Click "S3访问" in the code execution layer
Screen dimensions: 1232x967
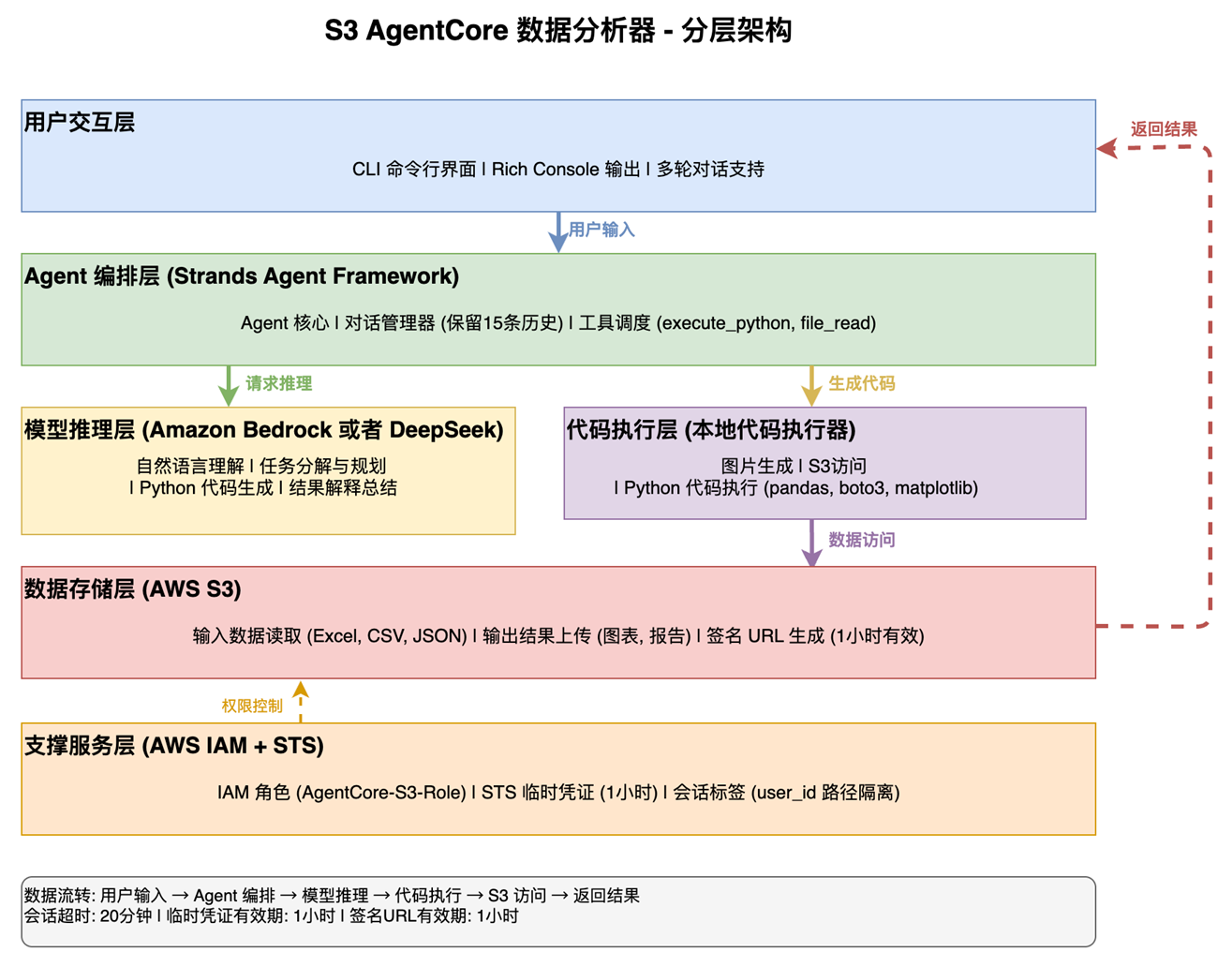pos(838,466)
